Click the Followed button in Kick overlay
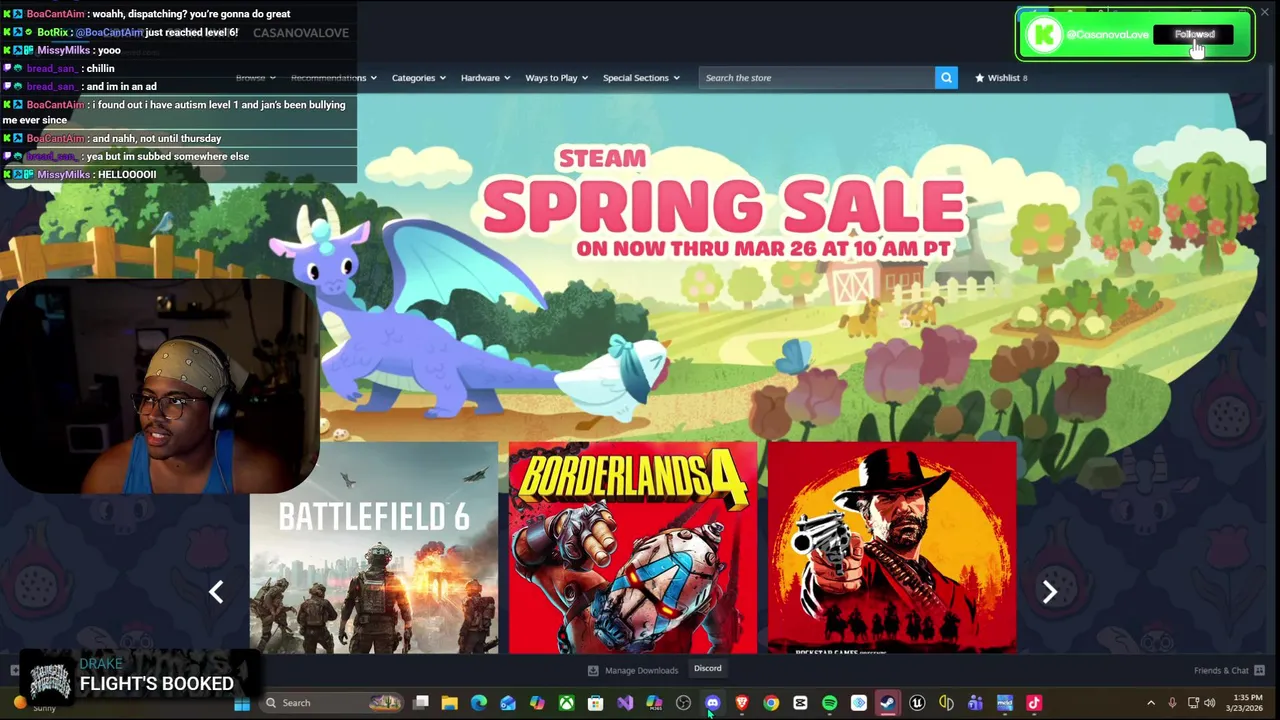Image resolution: width=1280 pixels, height=720 pixels. point(1194,35)
